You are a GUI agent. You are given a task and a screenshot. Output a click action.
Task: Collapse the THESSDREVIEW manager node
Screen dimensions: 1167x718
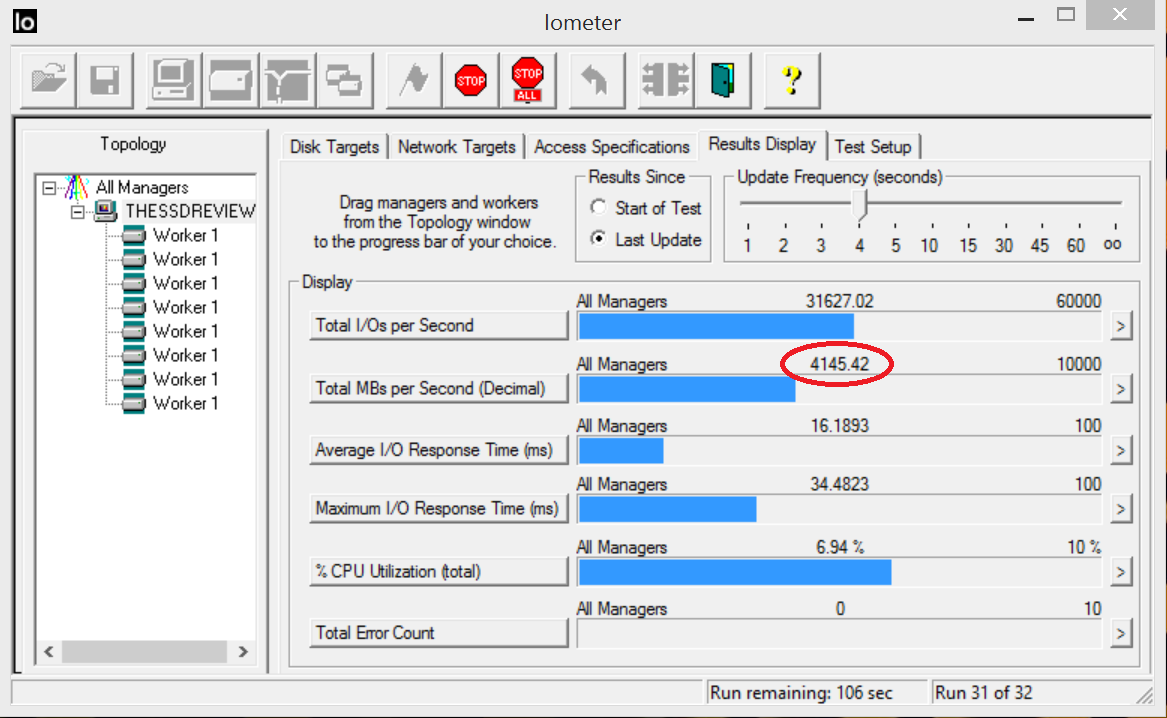click(x=78, y=211)
